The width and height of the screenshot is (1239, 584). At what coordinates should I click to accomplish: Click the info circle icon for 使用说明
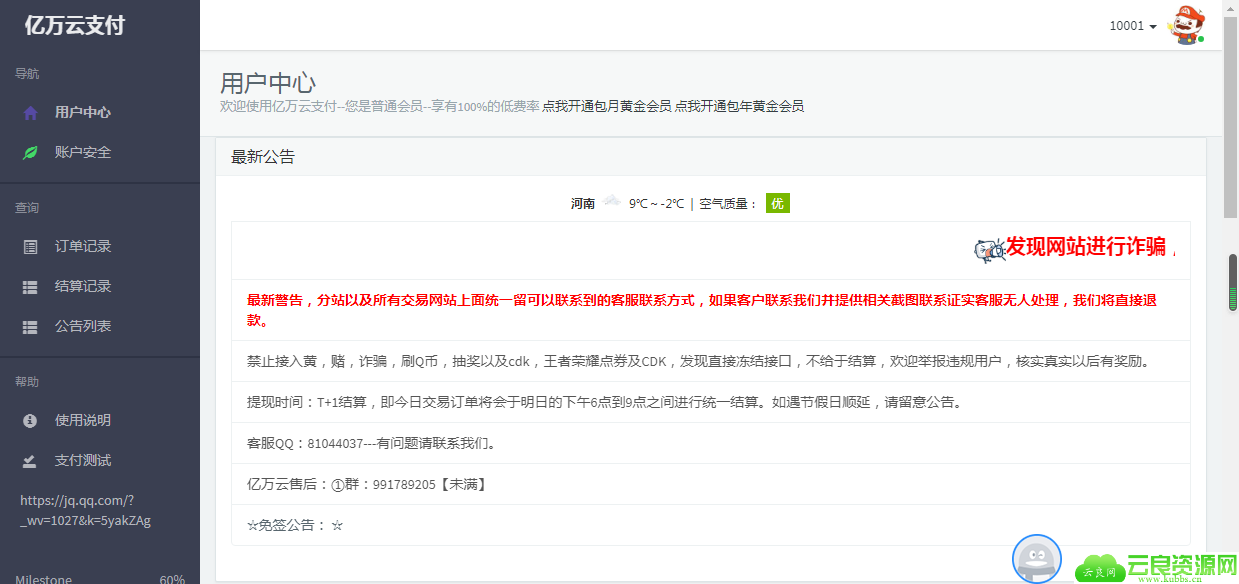click(x=30, y=421)
